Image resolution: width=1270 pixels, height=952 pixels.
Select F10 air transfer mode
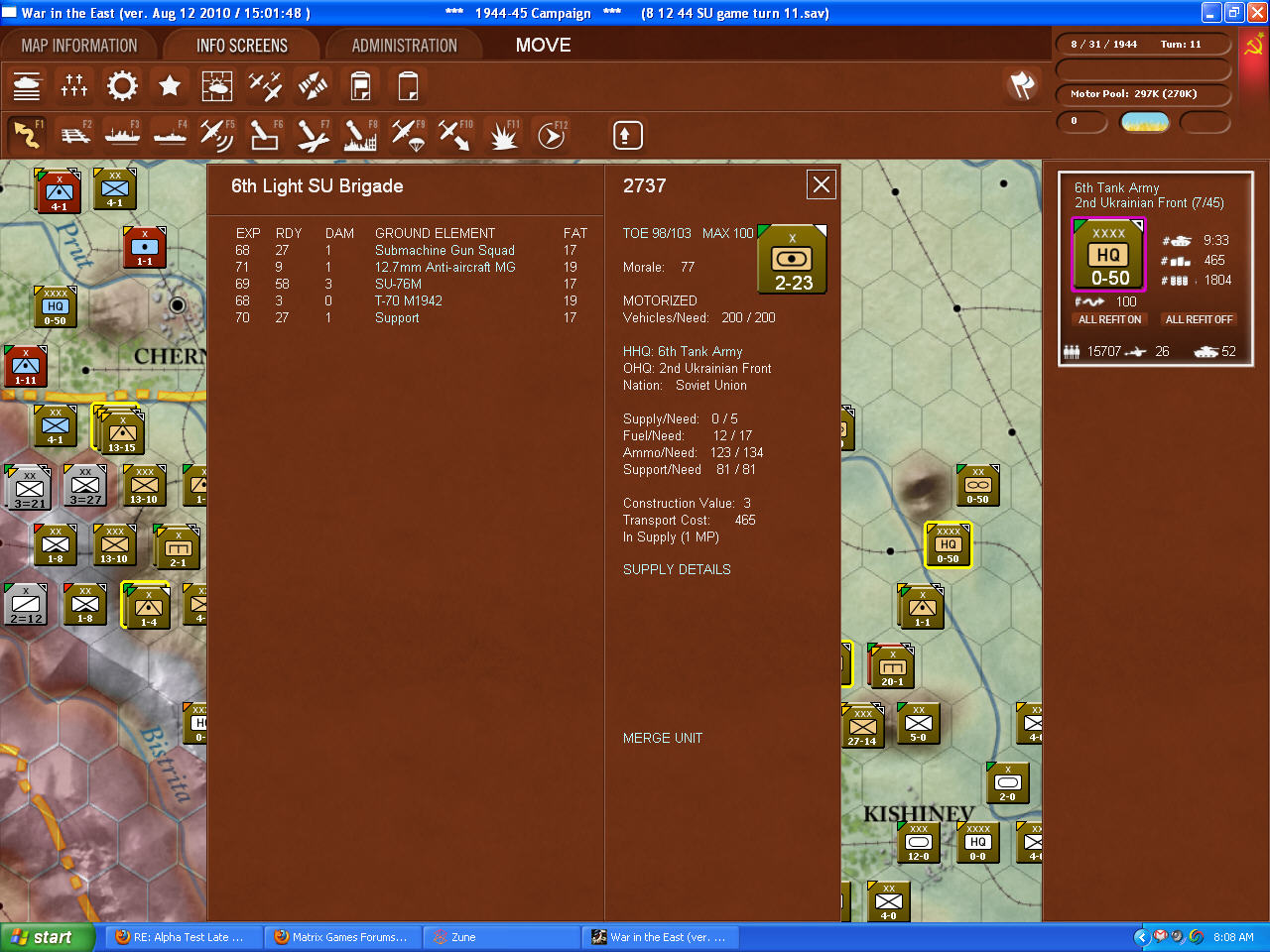click(x=455, y=135)
